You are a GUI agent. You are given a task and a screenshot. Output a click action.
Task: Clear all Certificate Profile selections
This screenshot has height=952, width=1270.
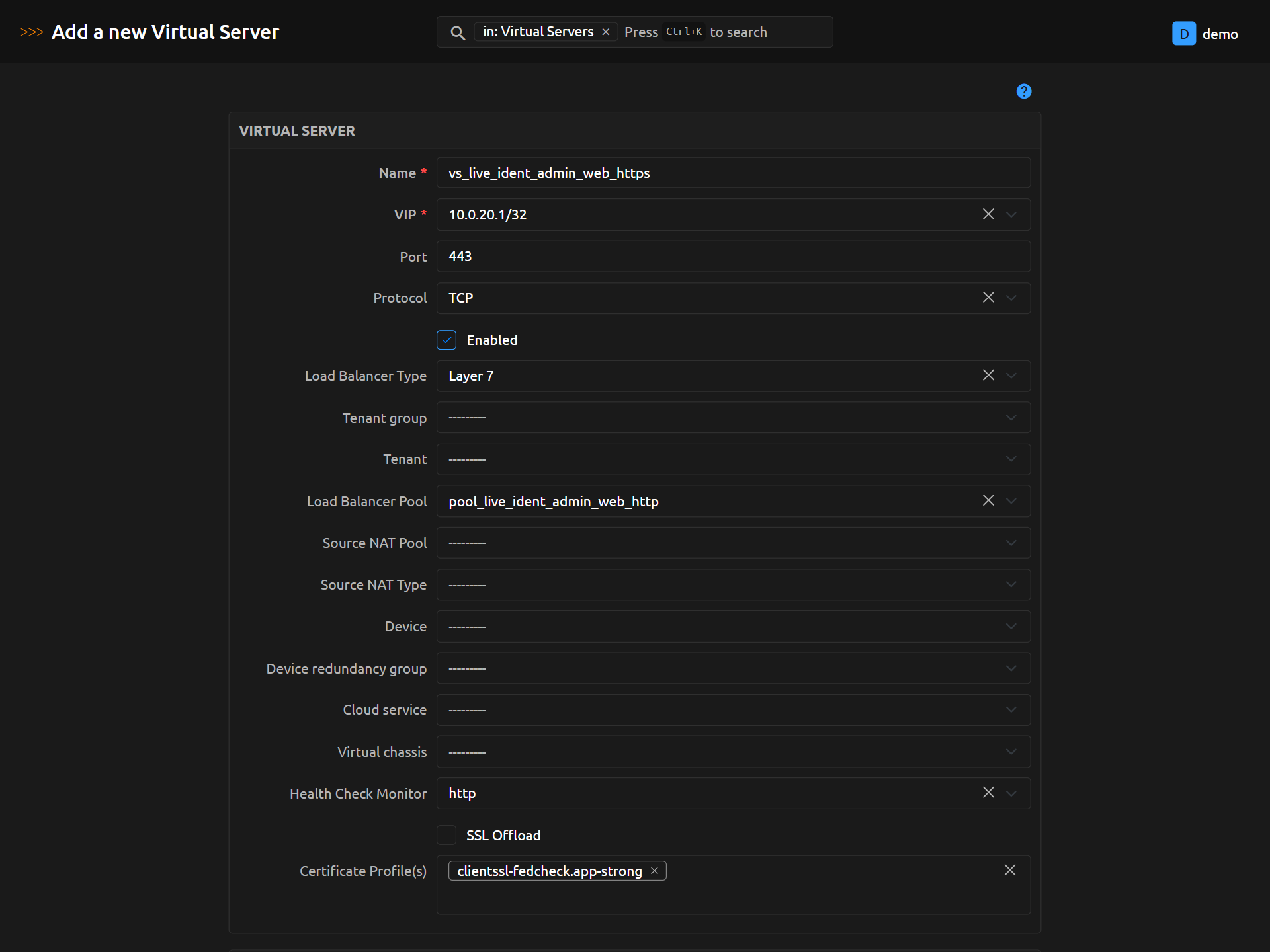pos(1009,870)
